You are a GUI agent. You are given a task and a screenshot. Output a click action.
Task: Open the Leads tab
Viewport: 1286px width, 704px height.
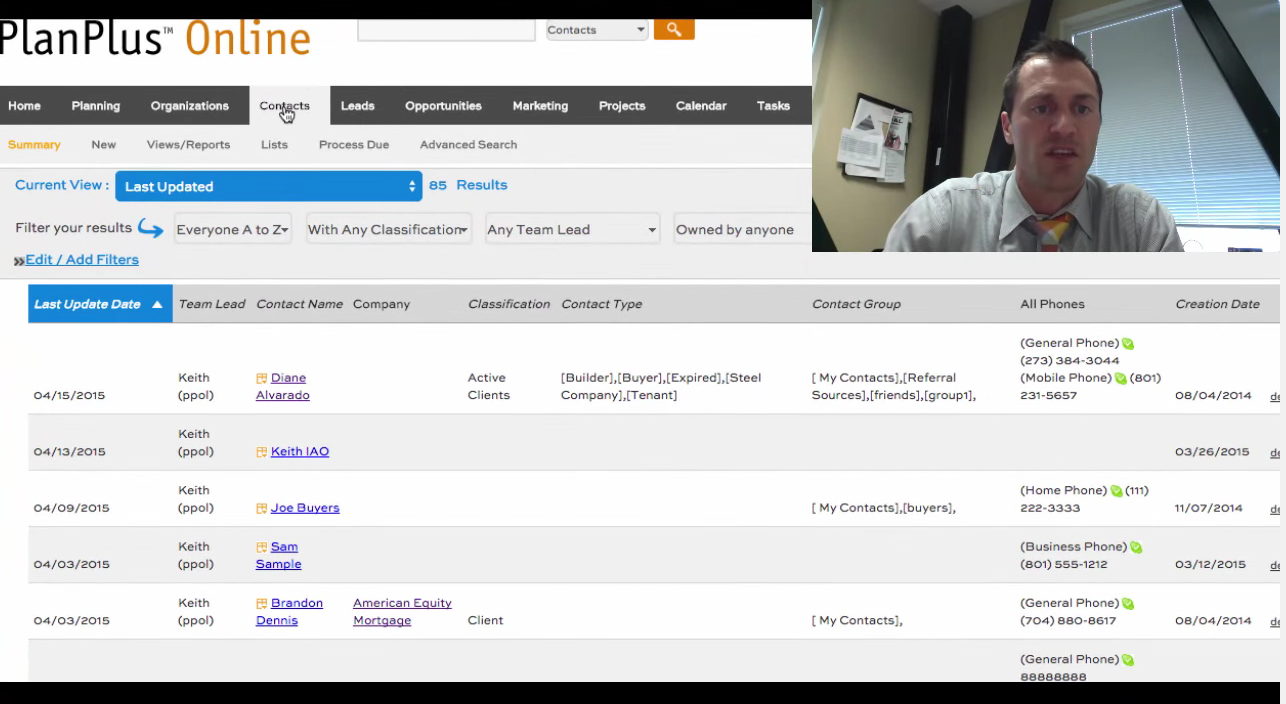tap(357, 106)
